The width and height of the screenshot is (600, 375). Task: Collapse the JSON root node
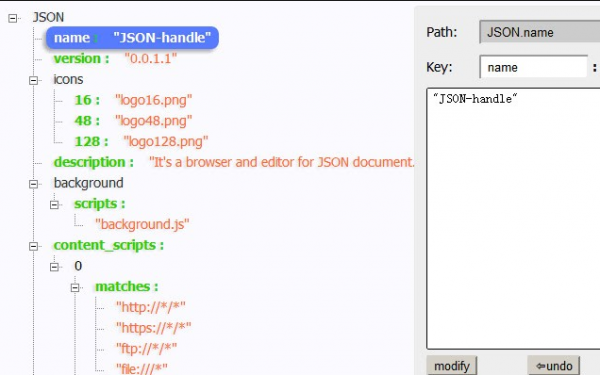[x=13, y=18]
